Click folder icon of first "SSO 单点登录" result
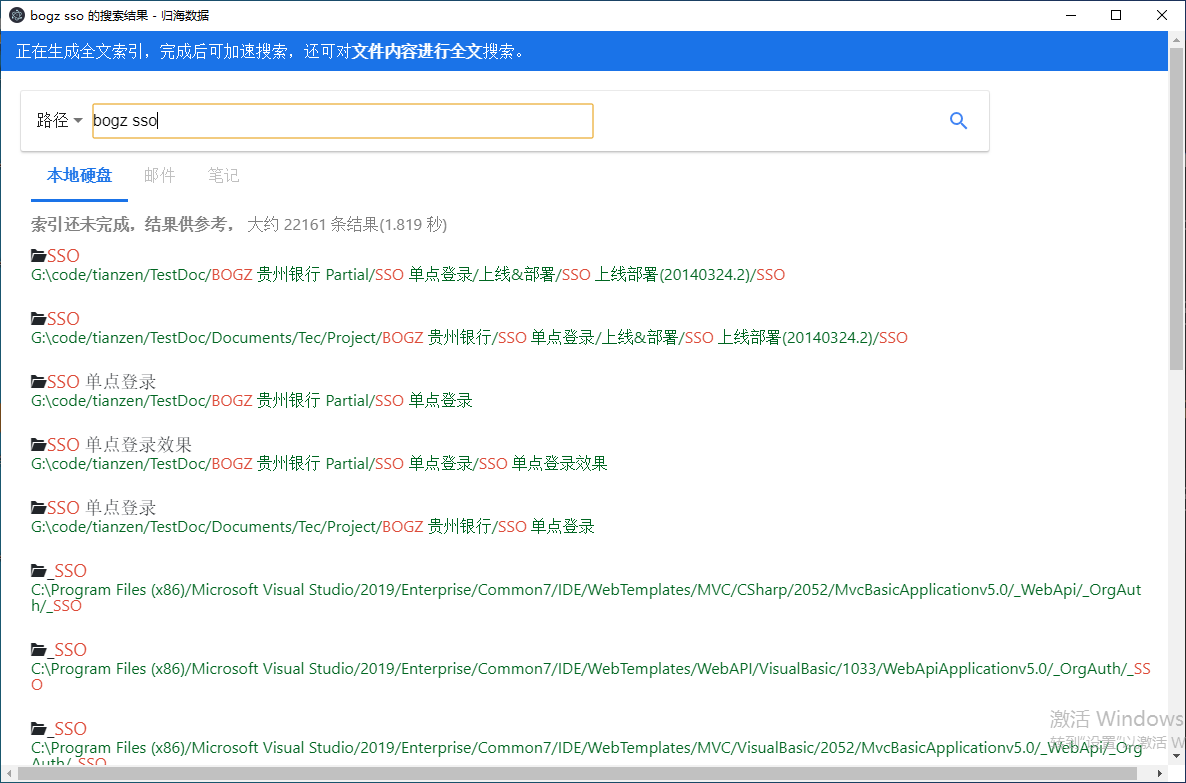Image resolution: width=1186 pixels, height=783 pixels. (39, 382)
